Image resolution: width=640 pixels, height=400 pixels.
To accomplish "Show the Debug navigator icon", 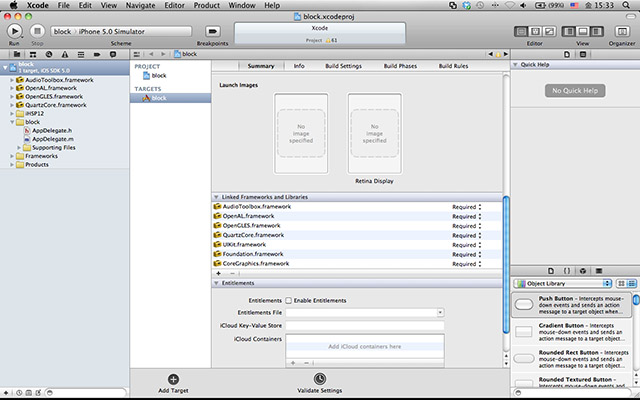I will pyautogui.click(x=81, y=54).
